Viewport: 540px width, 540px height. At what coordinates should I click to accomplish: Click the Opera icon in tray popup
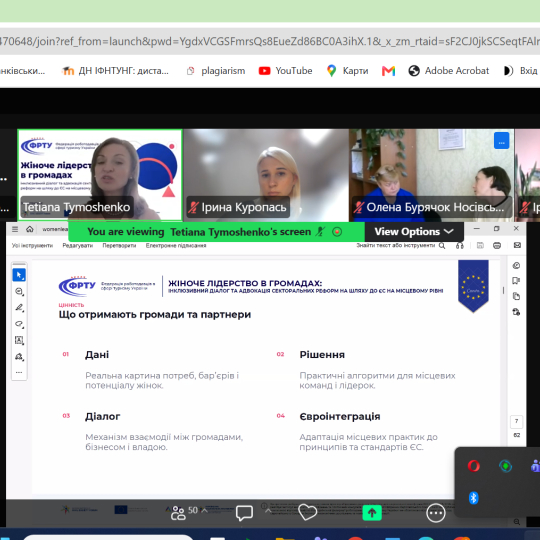(474, 466)
